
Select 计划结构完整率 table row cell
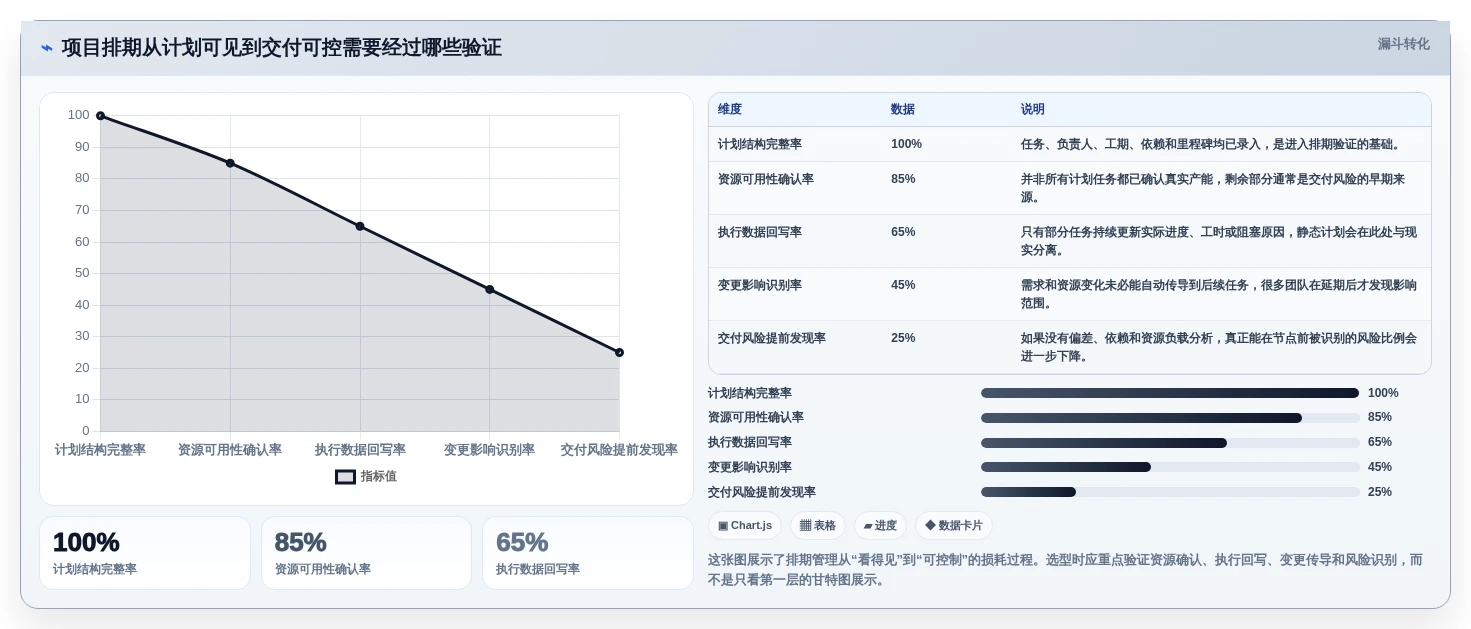click(760, 144)
